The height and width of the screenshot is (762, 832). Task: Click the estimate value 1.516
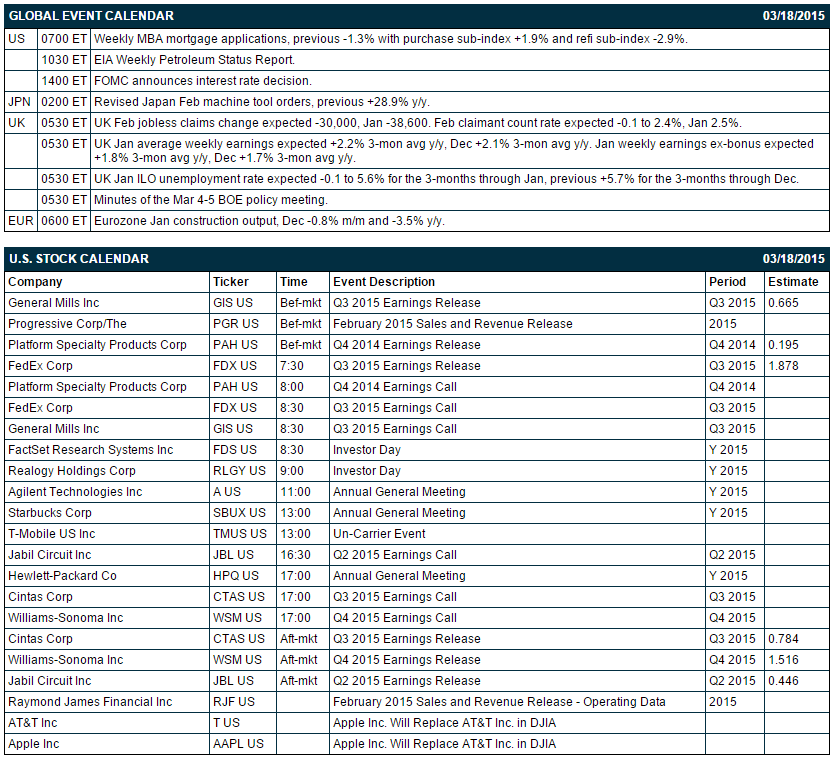coord(783,660)
